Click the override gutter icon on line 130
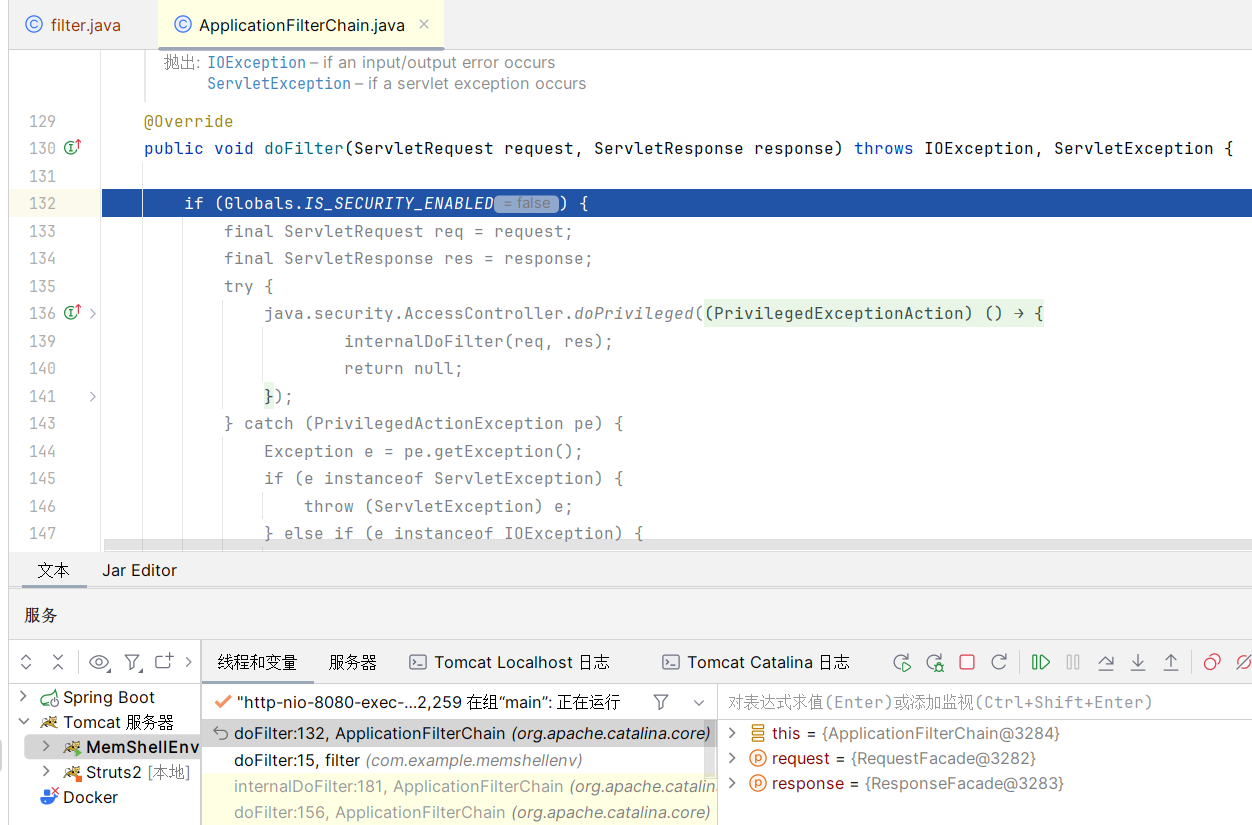Screen dimensions: 1252x825 tap(72, 148)
